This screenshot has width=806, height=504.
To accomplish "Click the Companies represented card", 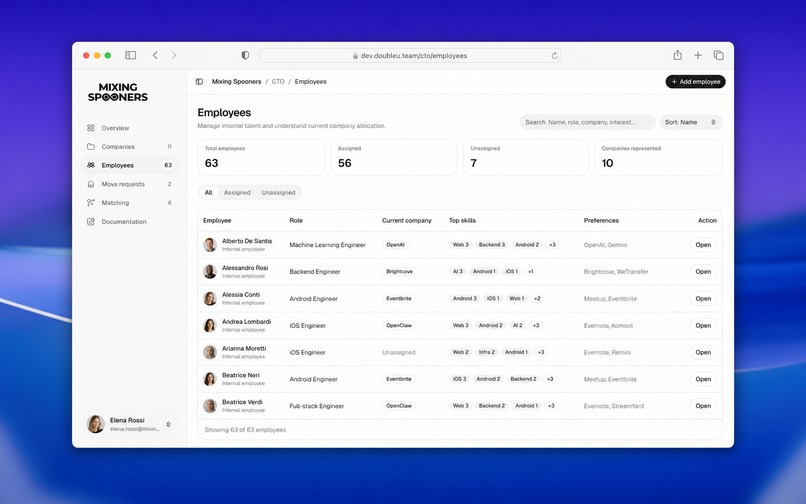I will [658, 157].
